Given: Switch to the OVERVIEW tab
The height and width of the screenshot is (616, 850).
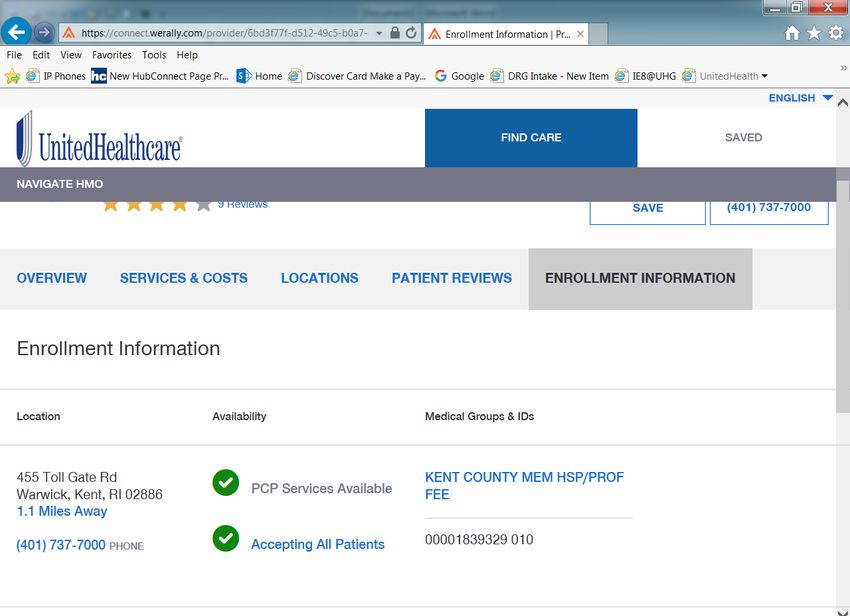Looking at the screenshot, I should pos(51,278).
